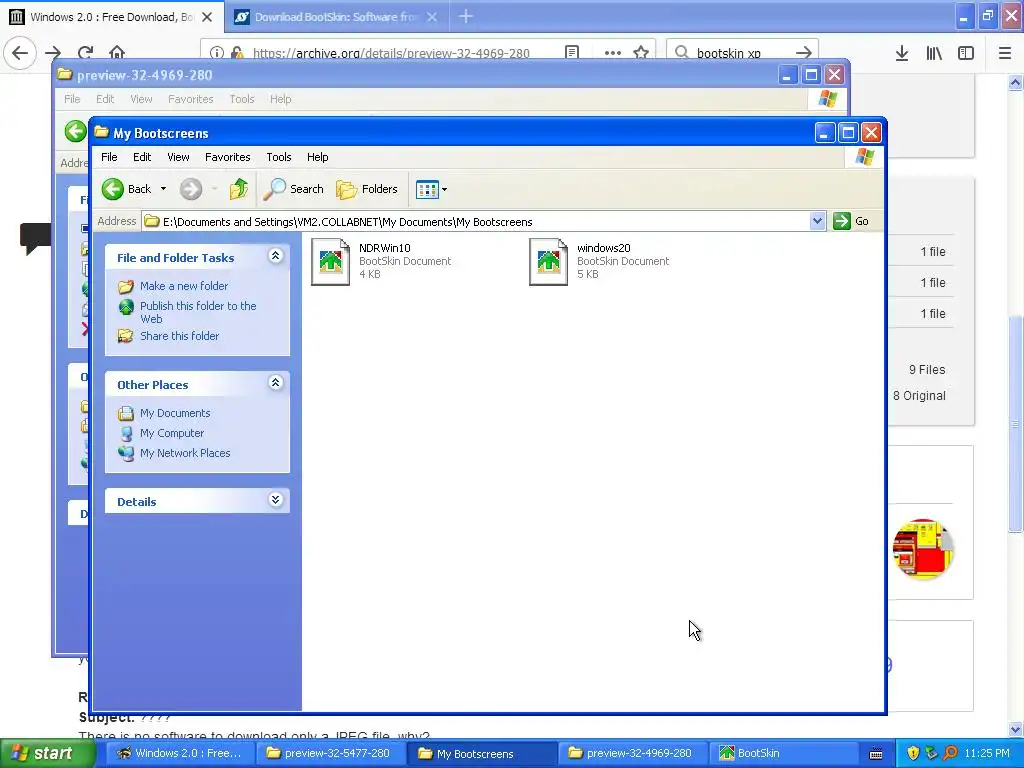The height and width of the screenshot is (768, 1024).
Task: Go to My Documents in Other Places
Action: 175,413
